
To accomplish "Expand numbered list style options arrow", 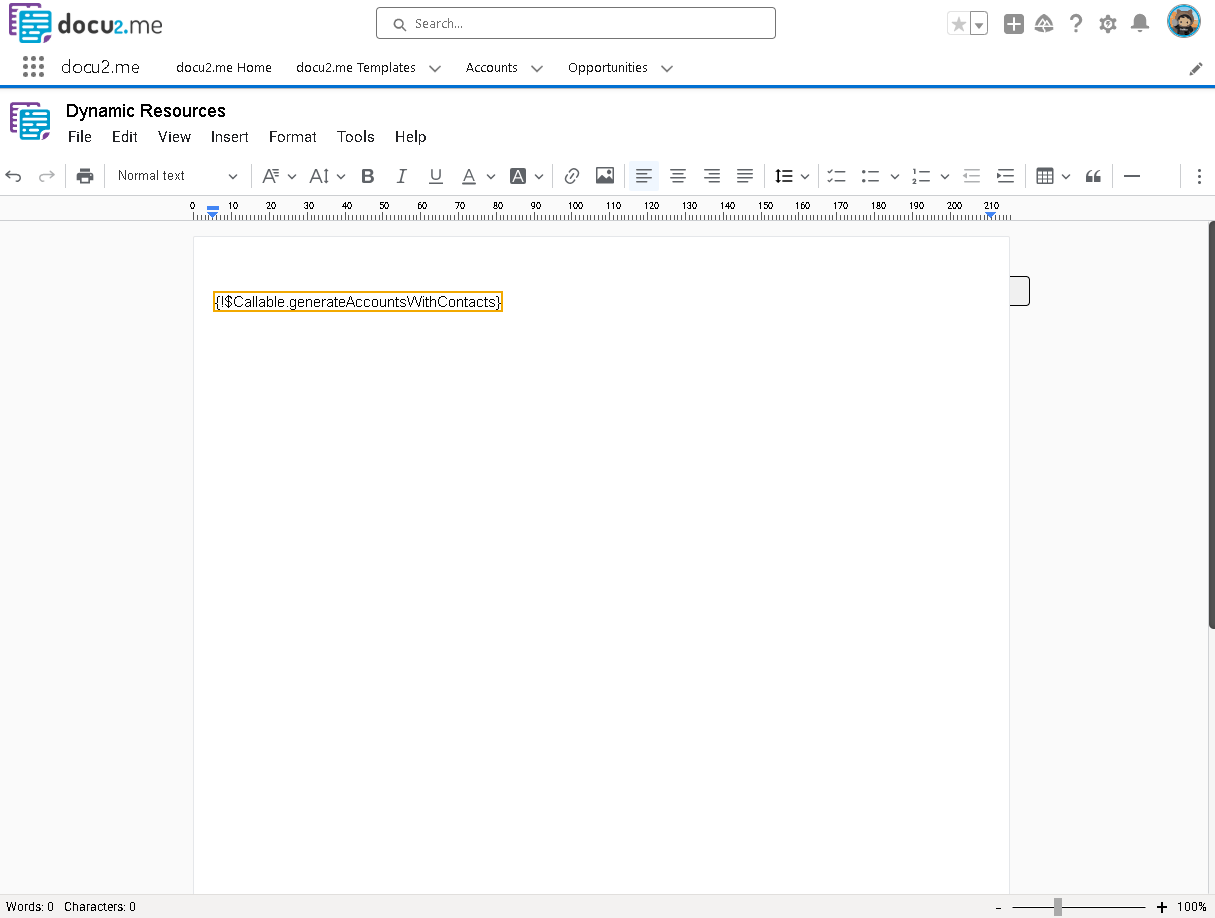I will coord(945,176).
